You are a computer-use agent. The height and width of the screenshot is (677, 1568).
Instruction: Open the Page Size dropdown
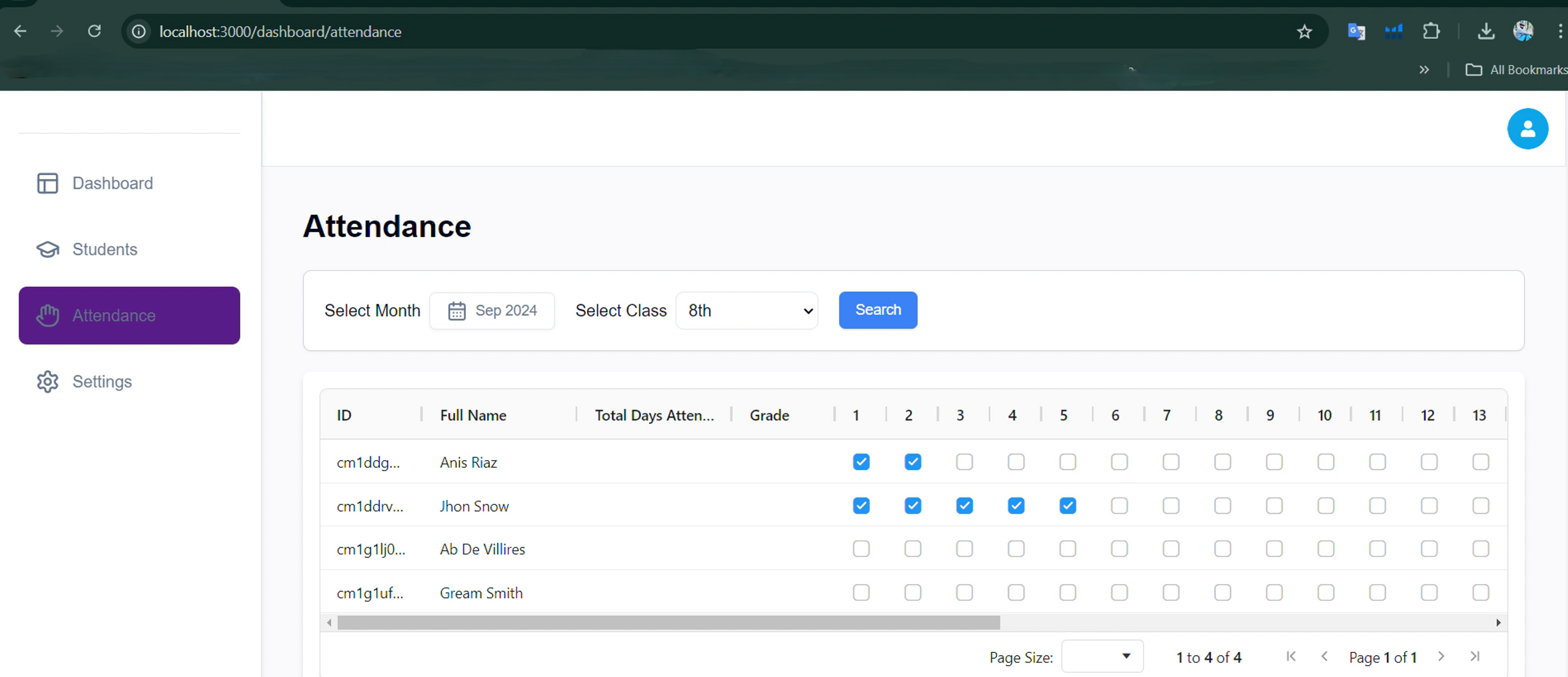pos(1102,656)
